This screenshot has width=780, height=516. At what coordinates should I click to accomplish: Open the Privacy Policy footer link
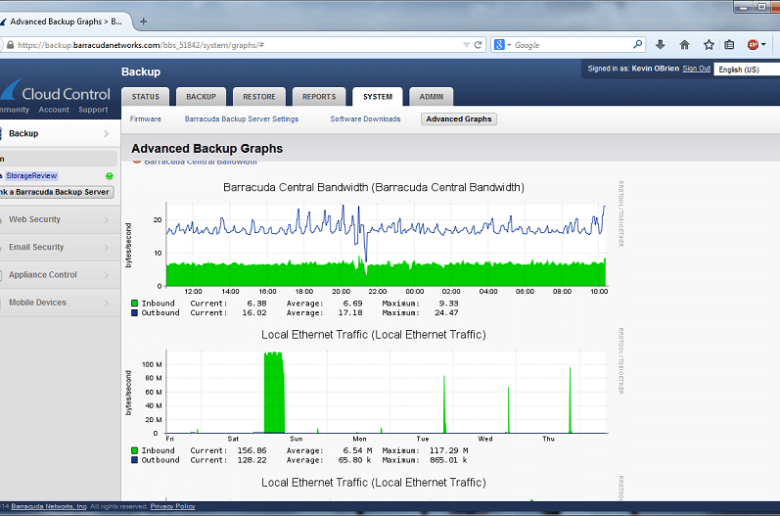(x=173, y=507)
